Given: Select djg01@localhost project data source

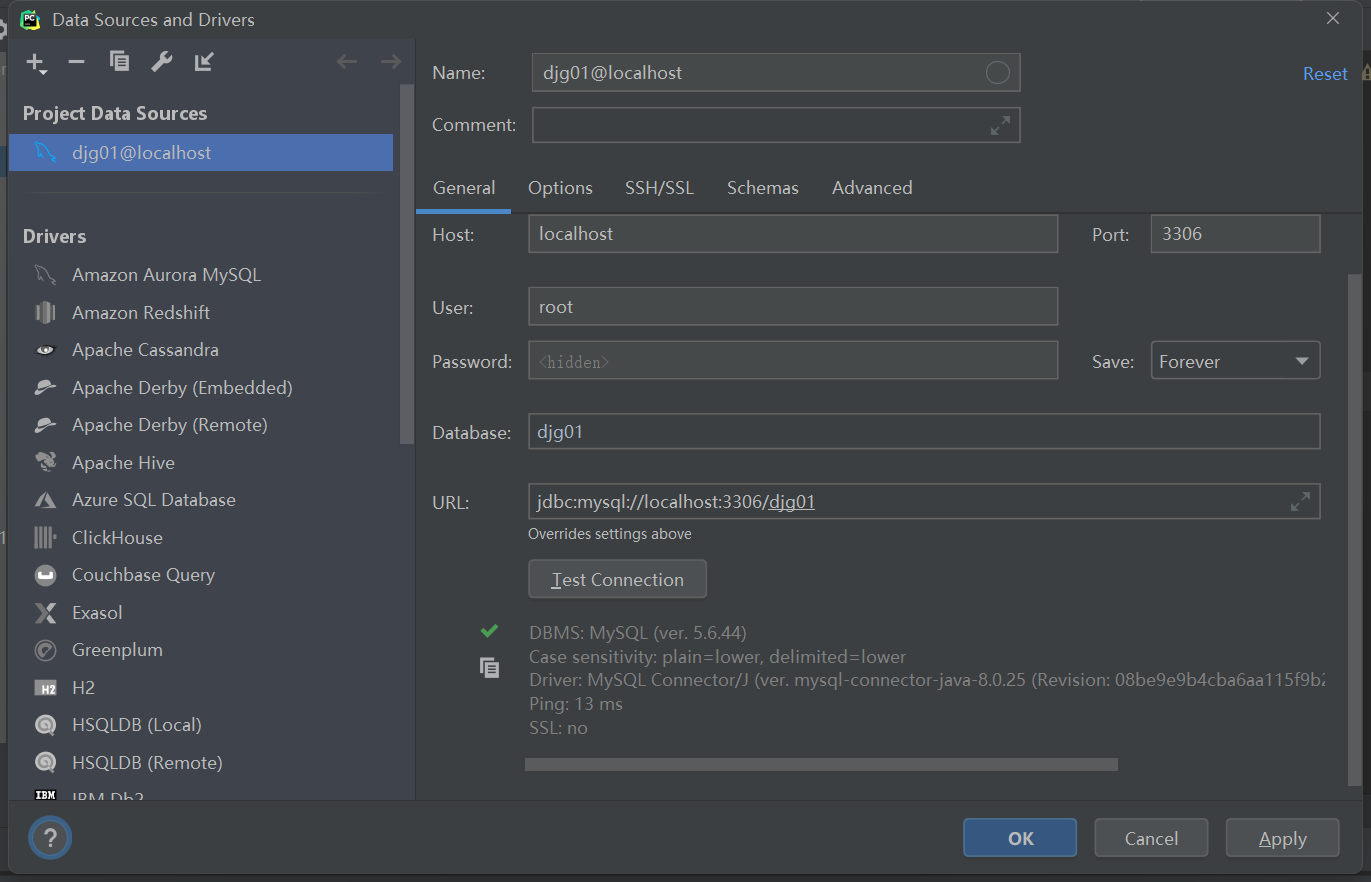Looking at the screenshot, I should click(201, 153).
